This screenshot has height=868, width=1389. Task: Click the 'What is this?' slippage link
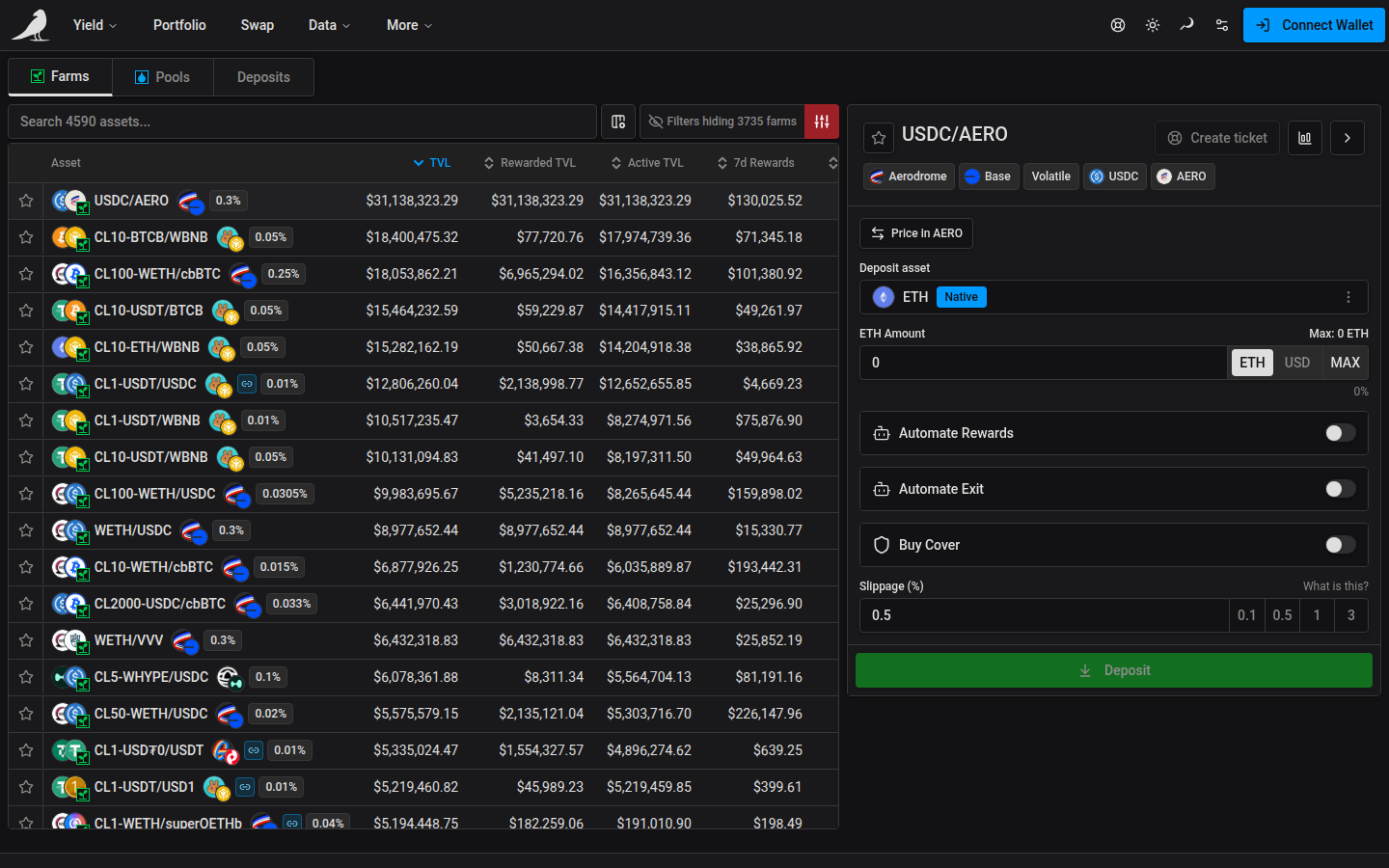pos(1335,586)
